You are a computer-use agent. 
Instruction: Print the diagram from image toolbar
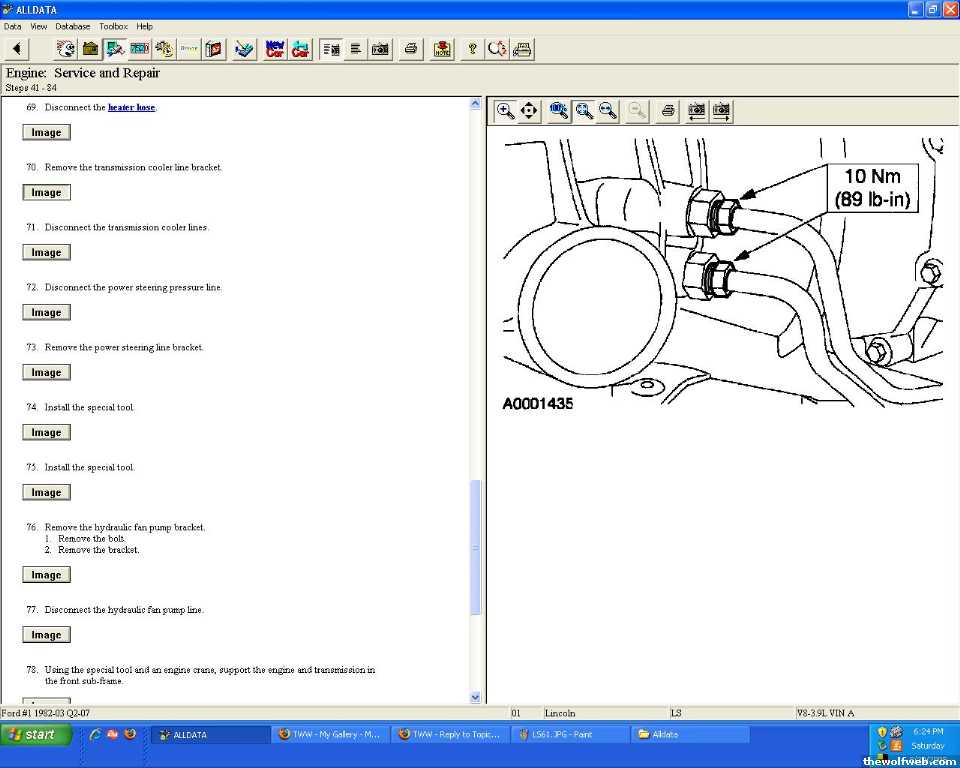(x=668, y=111)
